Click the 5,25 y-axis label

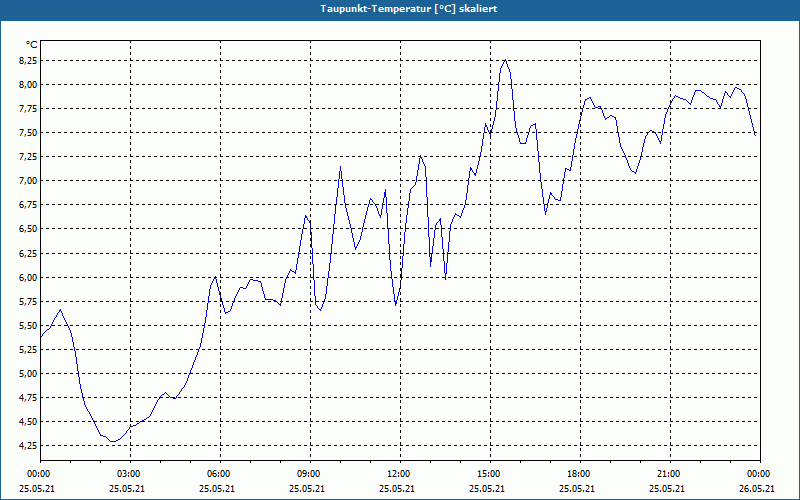coord(28,349)
